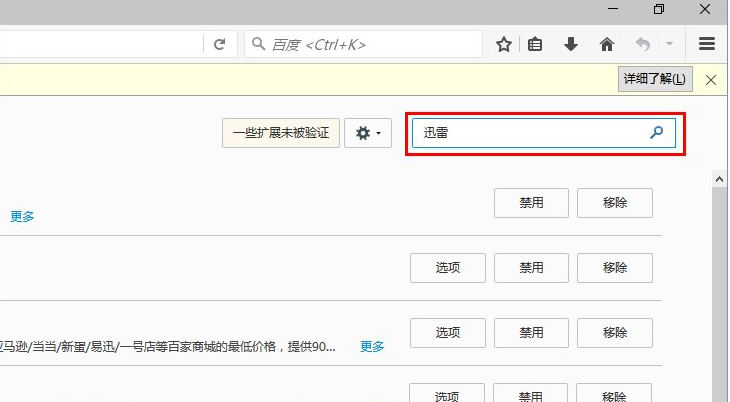Screen dimensions: 730x402
Task: Click into the 迅雷 add-on search field
Action: pyautogui.click(x=530, y=133)
